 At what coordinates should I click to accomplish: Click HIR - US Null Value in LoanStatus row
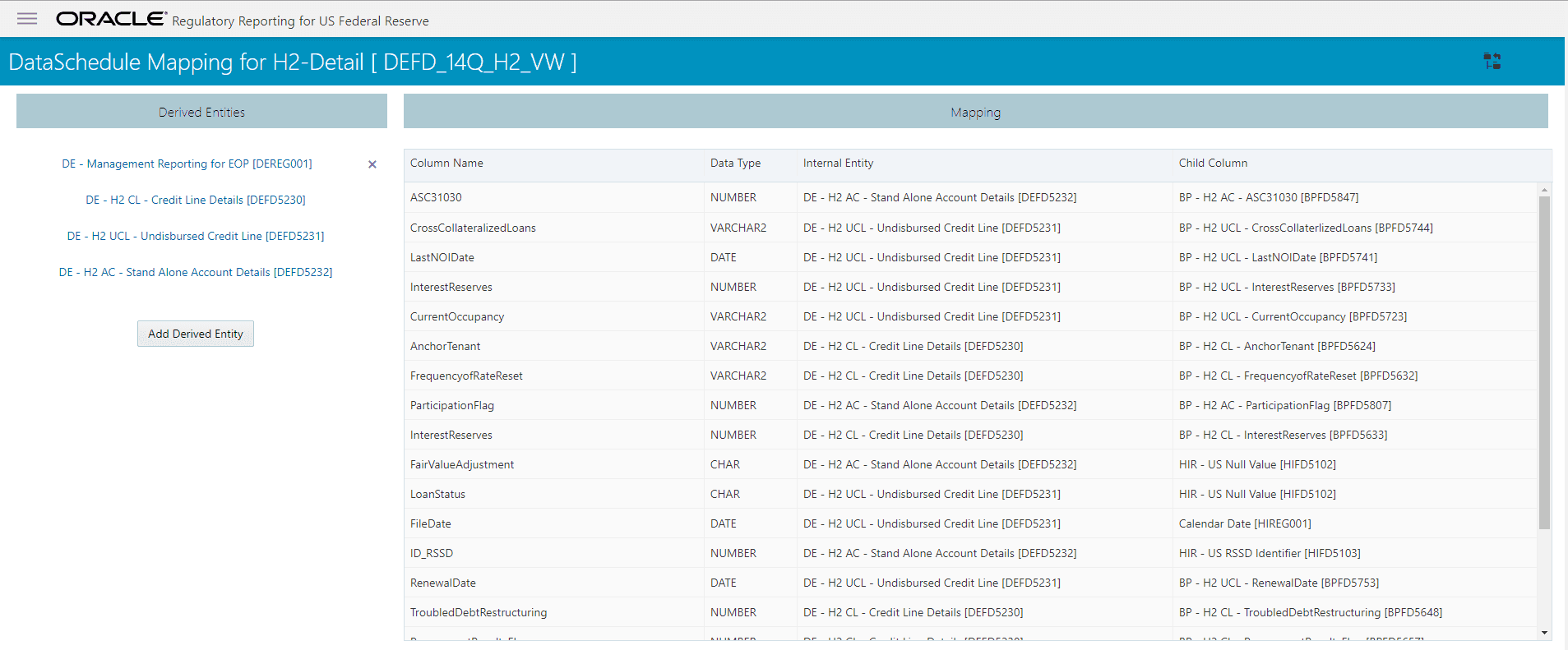1257,494
